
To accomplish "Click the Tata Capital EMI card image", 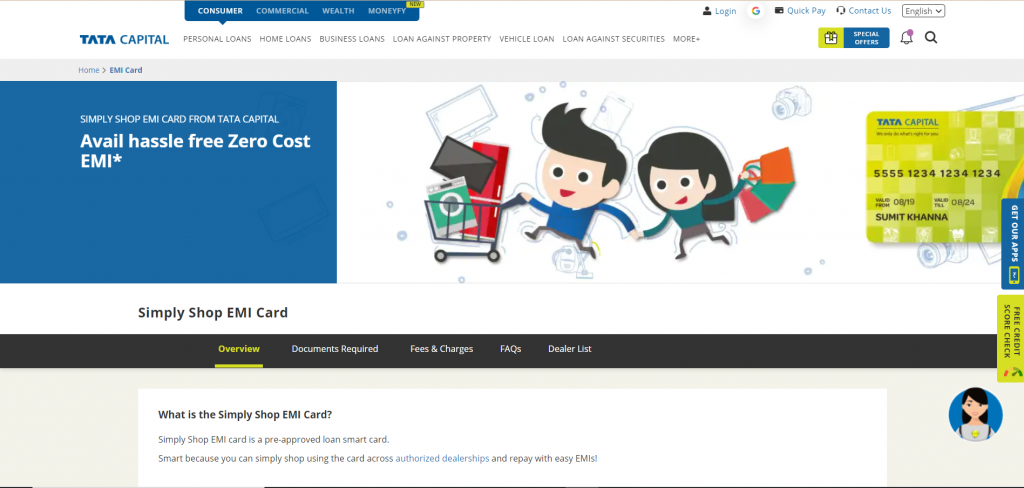I will tap(944, 177).
